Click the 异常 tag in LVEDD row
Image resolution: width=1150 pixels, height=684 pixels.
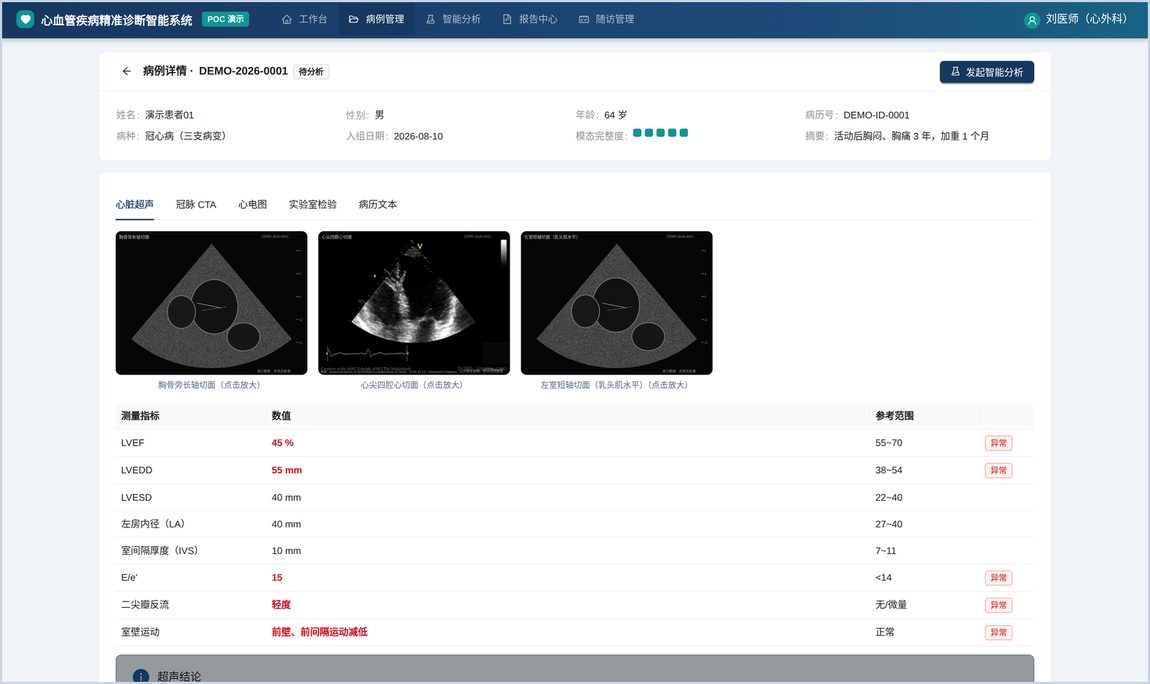tap(998, 471)
